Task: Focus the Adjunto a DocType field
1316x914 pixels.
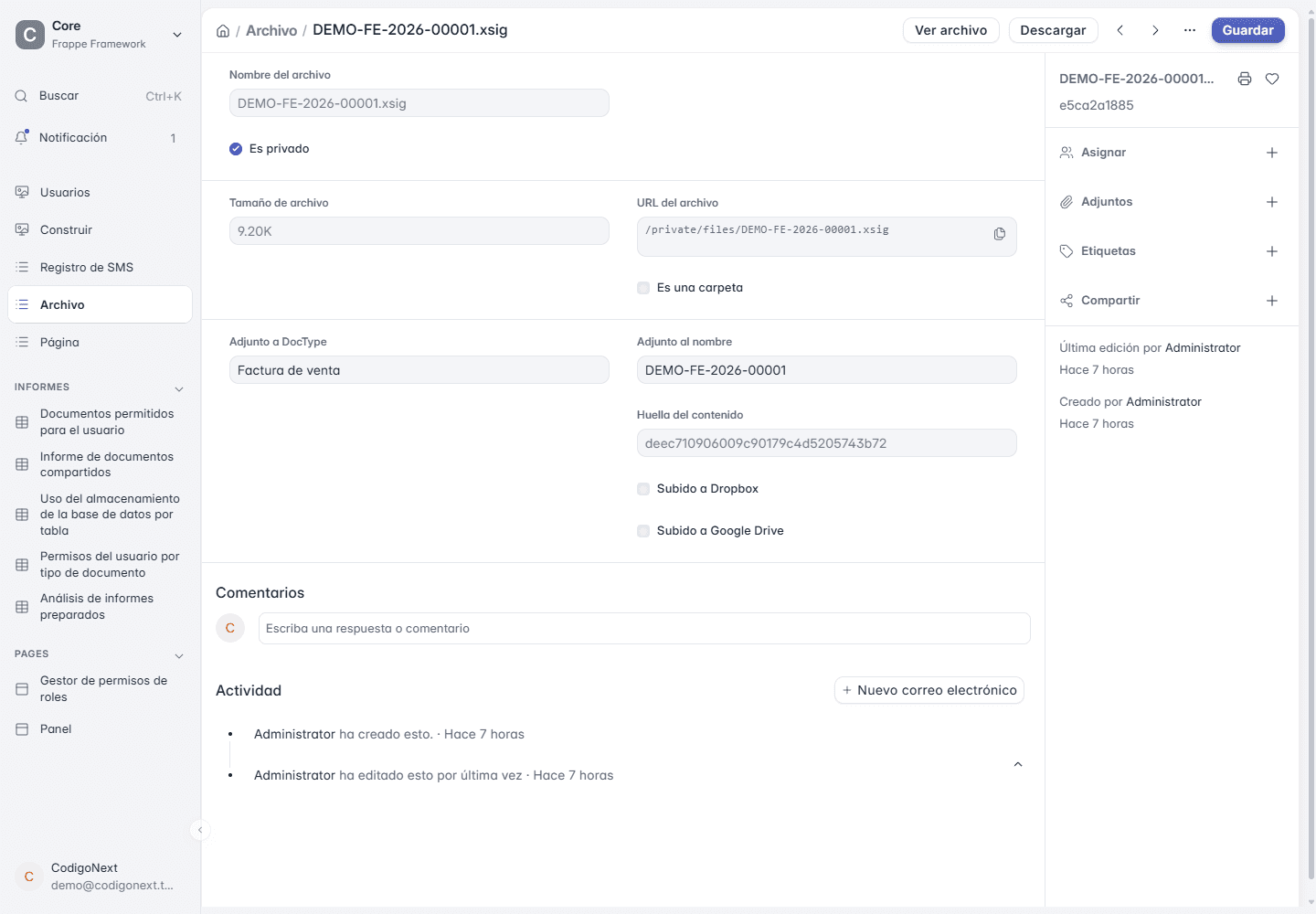Action: [x=419, y=370]
